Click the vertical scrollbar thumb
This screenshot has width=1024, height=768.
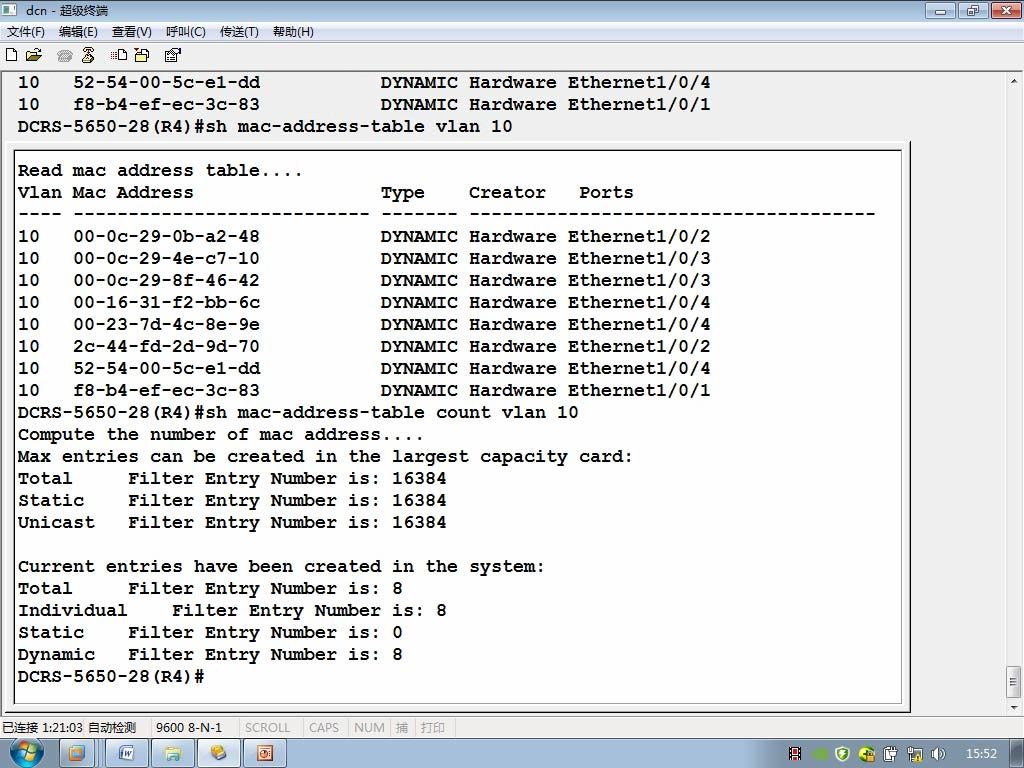coord(1014,682)
